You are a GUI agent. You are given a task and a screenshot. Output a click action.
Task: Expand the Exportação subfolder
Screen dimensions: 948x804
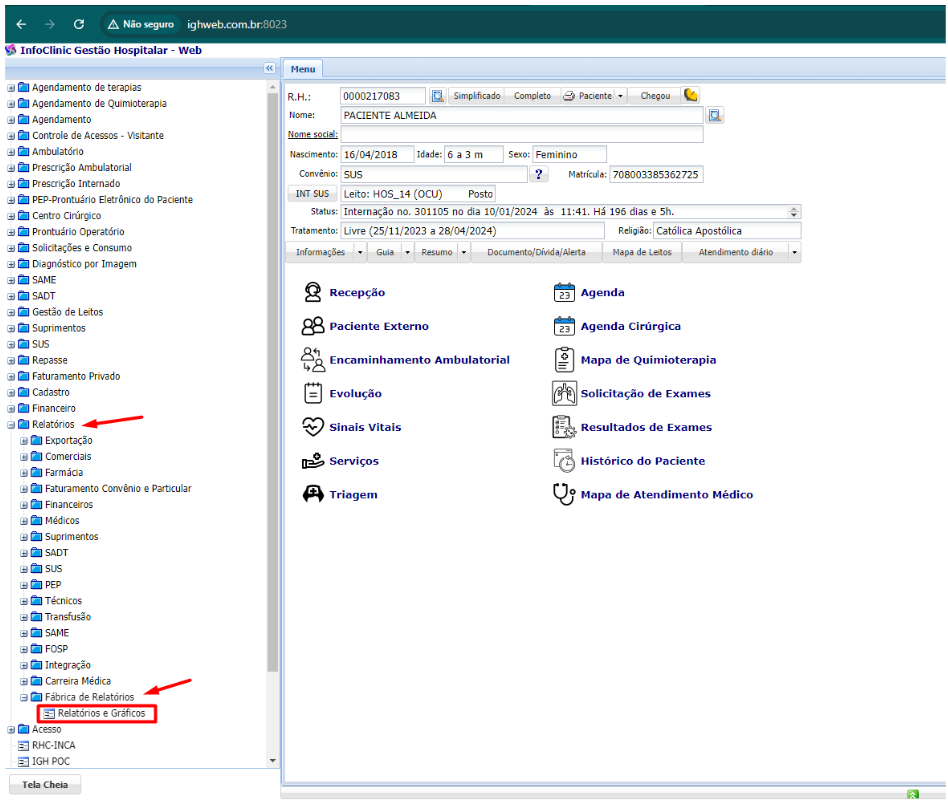click(24, 441)
